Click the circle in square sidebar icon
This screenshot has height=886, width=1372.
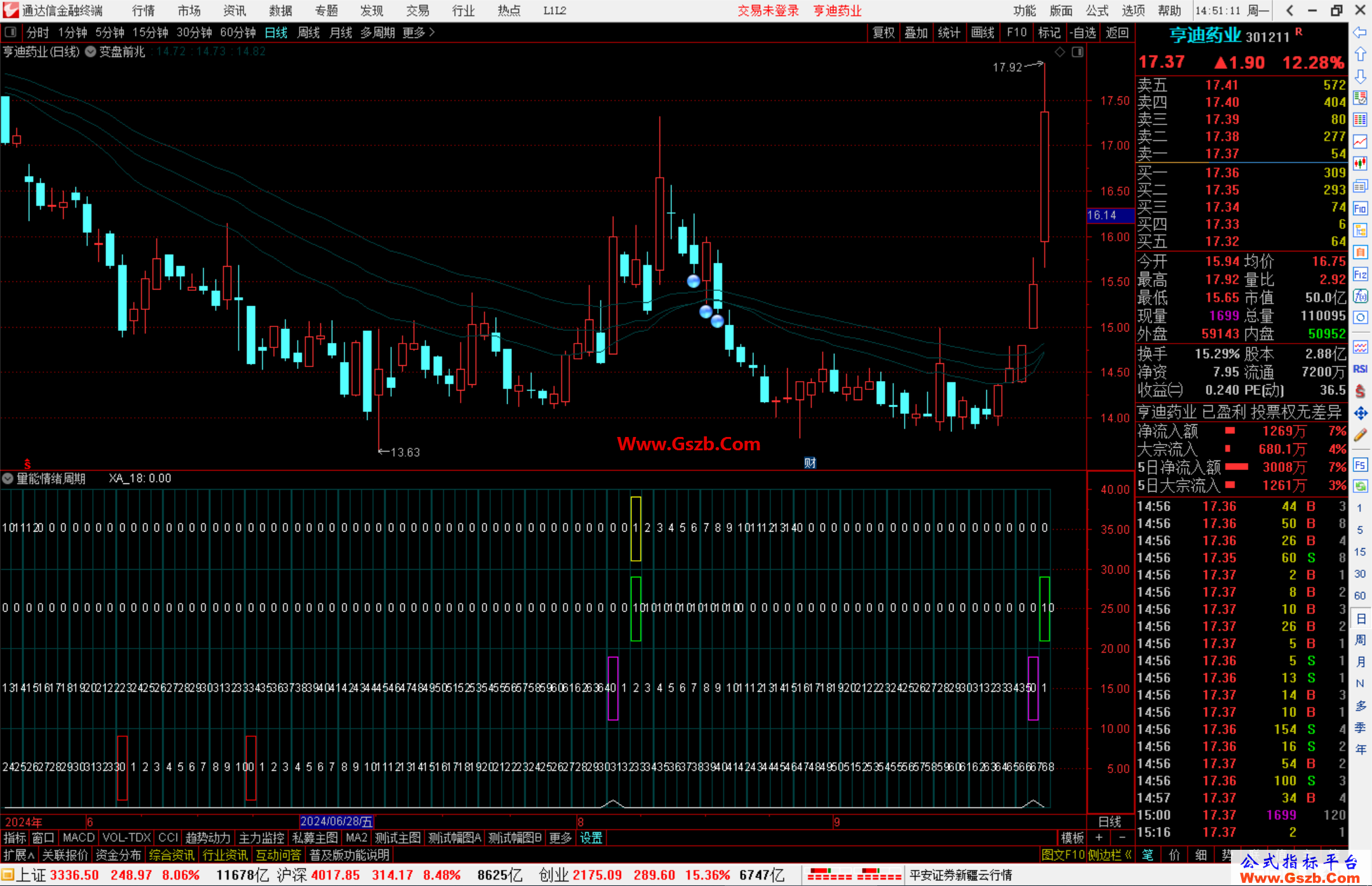(x=1360, y=318)
